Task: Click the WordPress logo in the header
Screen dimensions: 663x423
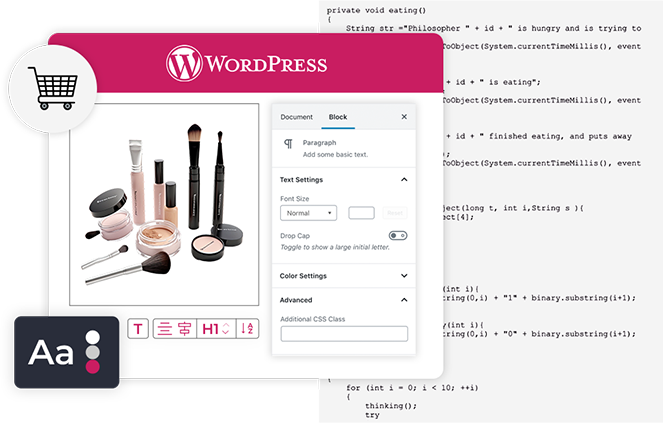Action: [x=246, y=65]
